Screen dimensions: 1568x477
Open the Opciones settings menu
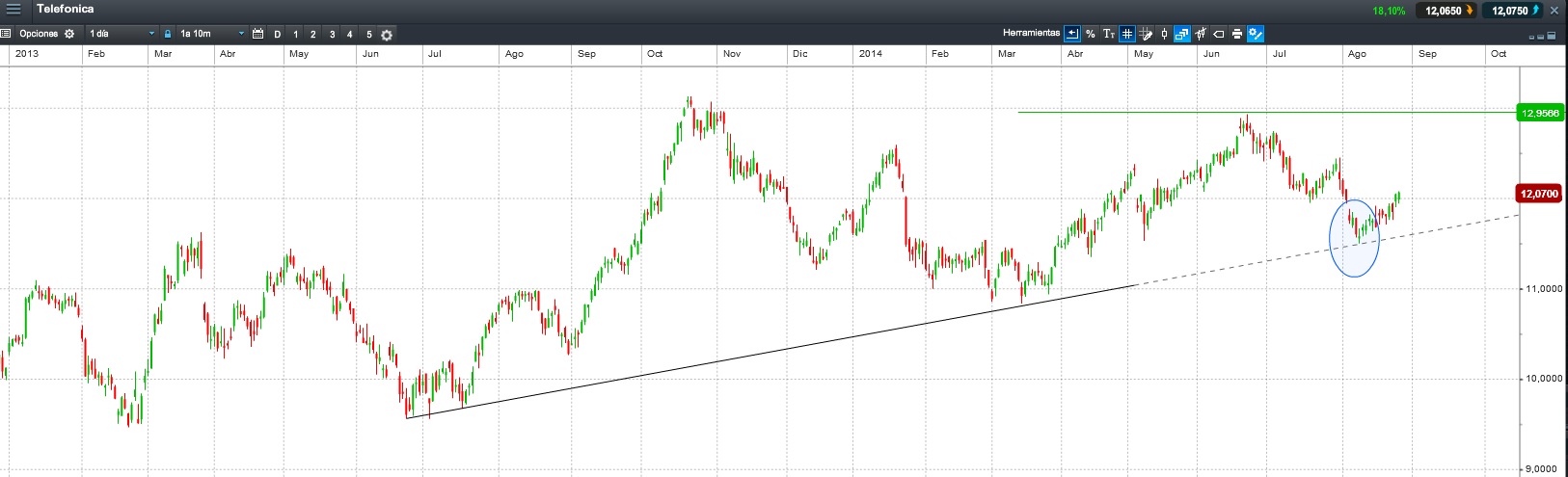point(42,34)
